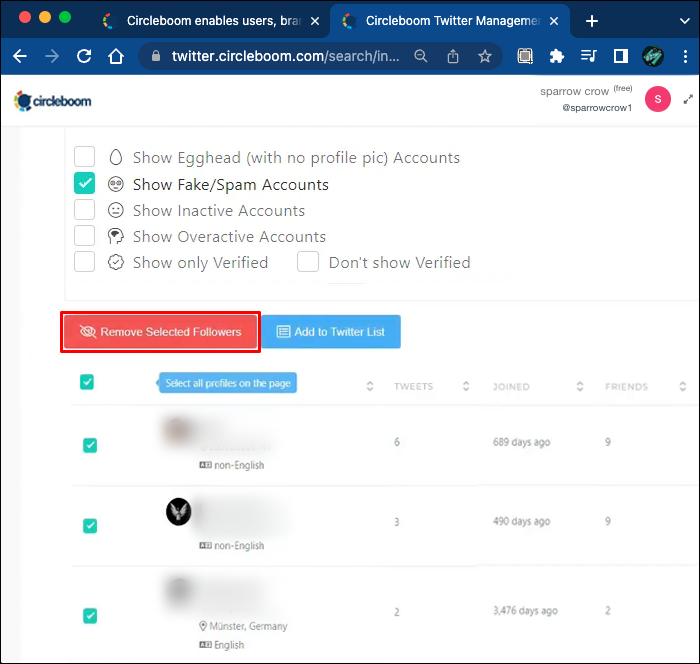Open the Chrome profile avatar
Viewport: 700px width, 664px height.
pos(653,56)
